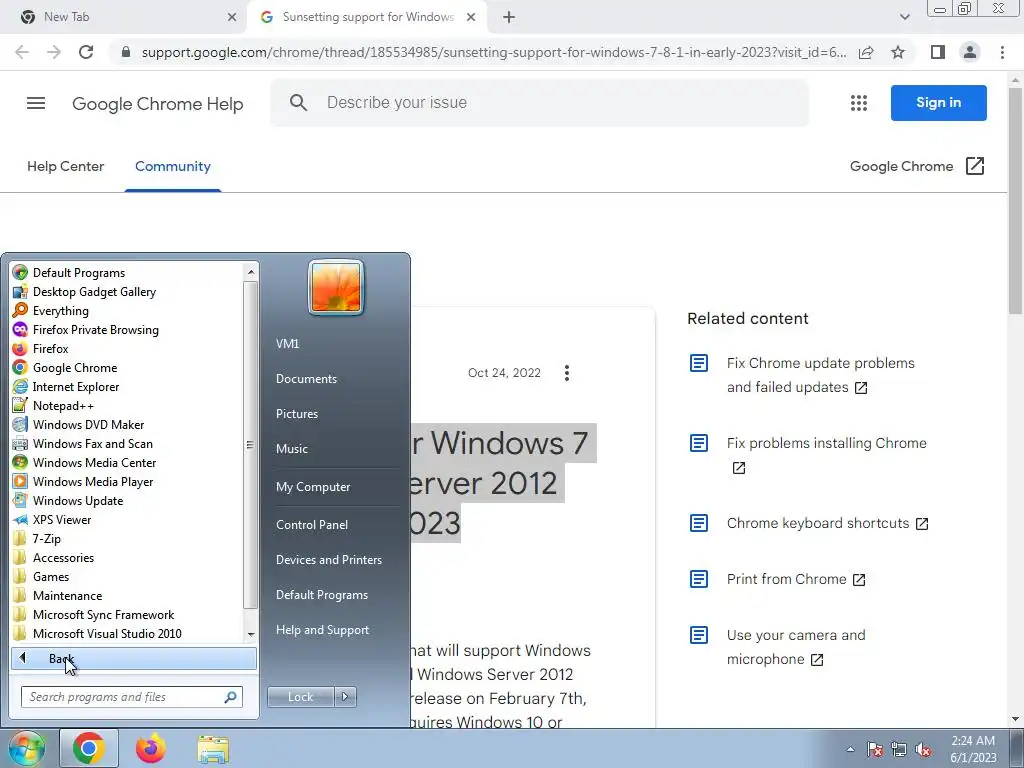Open the Action Center flag icon
The image size is (1024, 768).
point(875,749)
